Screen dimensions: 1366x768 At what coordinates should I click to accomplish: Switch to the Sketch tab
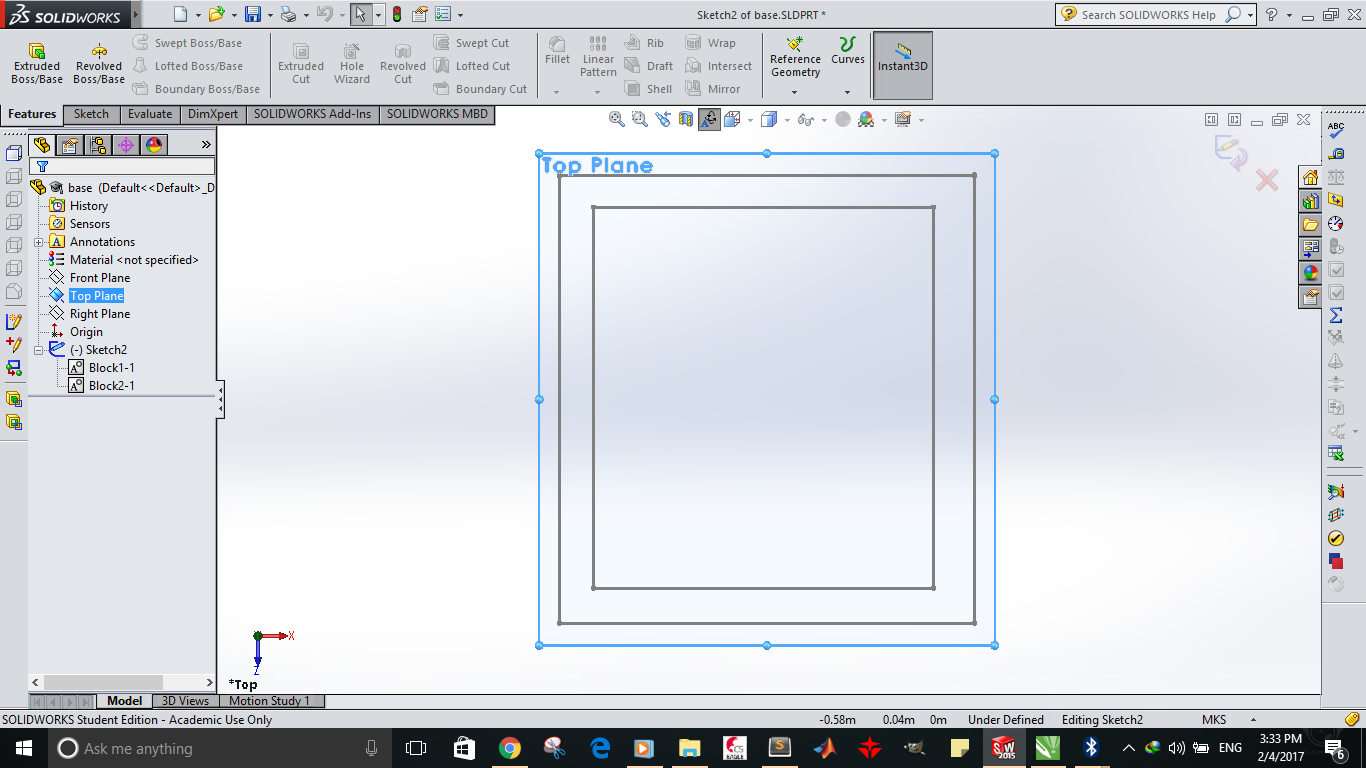click(x=91, y=114)
